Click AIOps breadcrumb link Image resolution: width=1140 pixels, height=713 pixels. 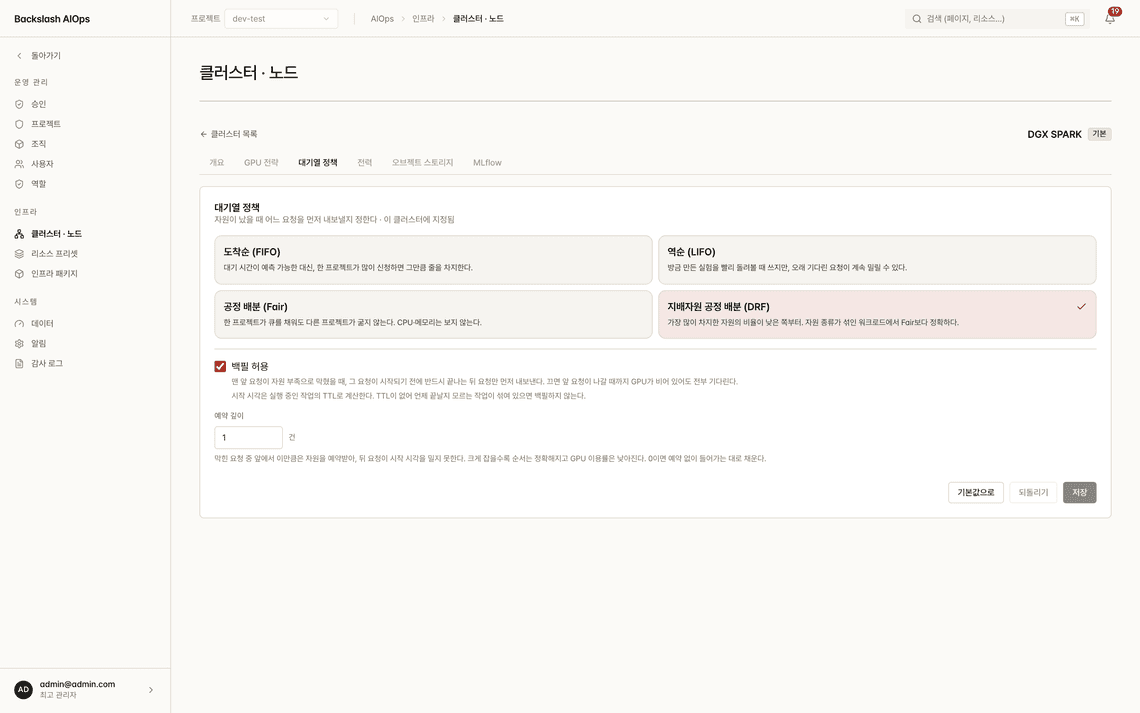point(382,19)
